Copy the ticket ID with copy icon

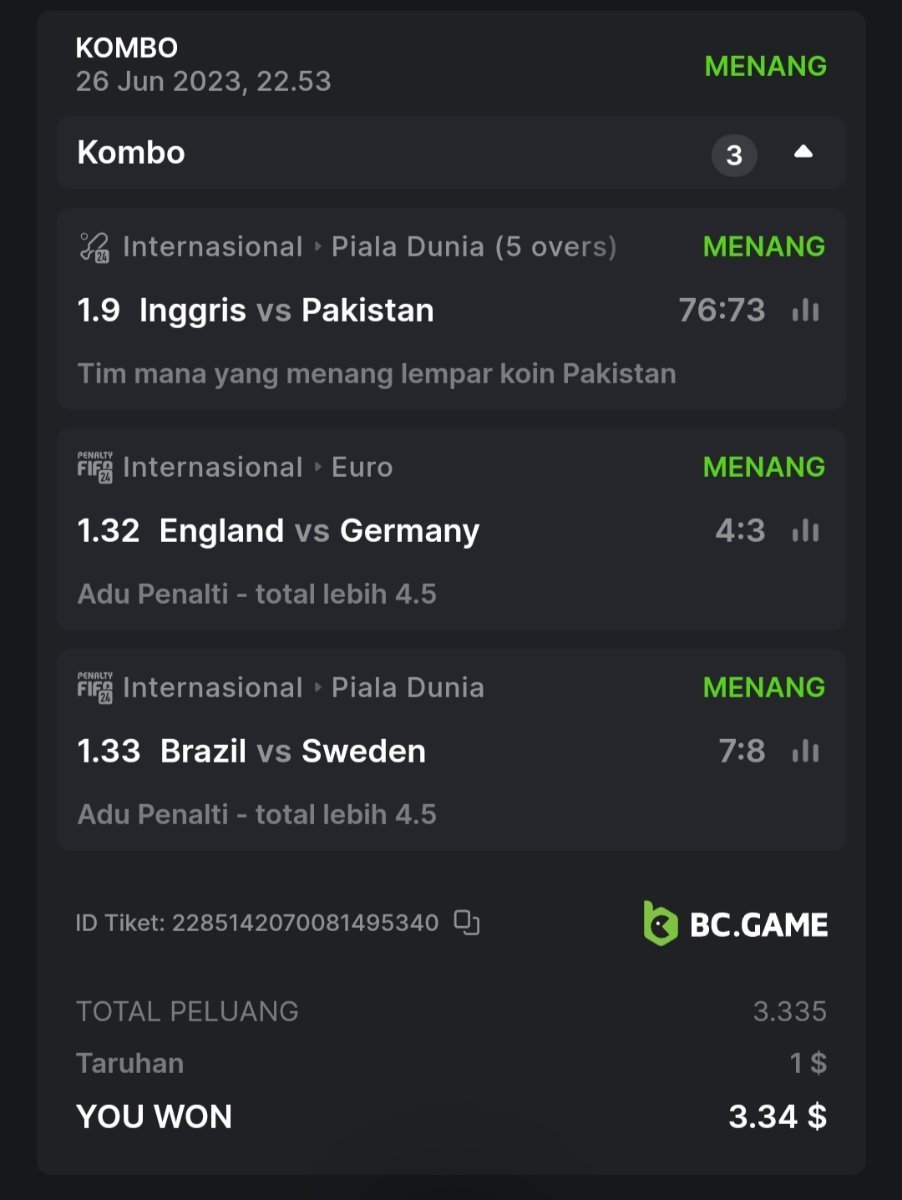[467, 922]
